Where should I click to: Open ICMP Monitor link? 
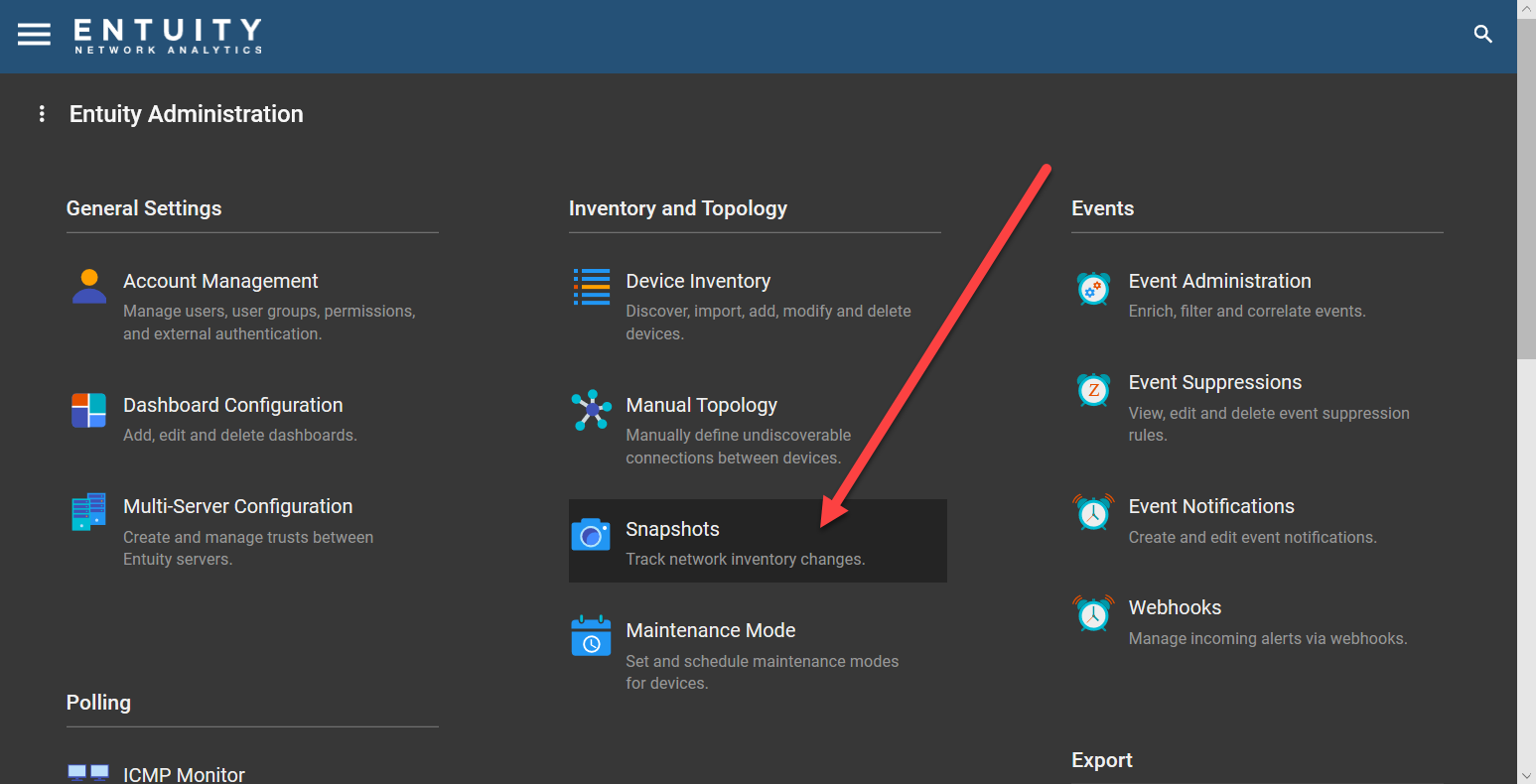click(184, 774)
